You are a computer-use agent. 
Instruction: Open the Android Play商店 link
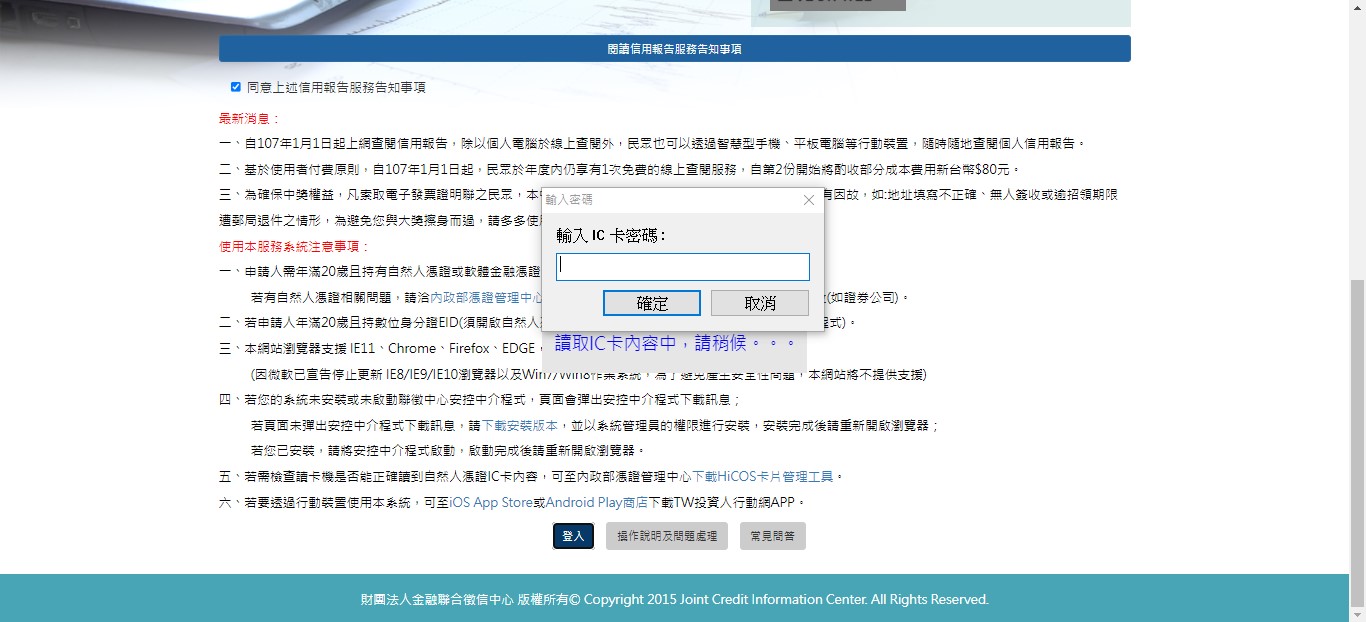click(x=597, y=502)
